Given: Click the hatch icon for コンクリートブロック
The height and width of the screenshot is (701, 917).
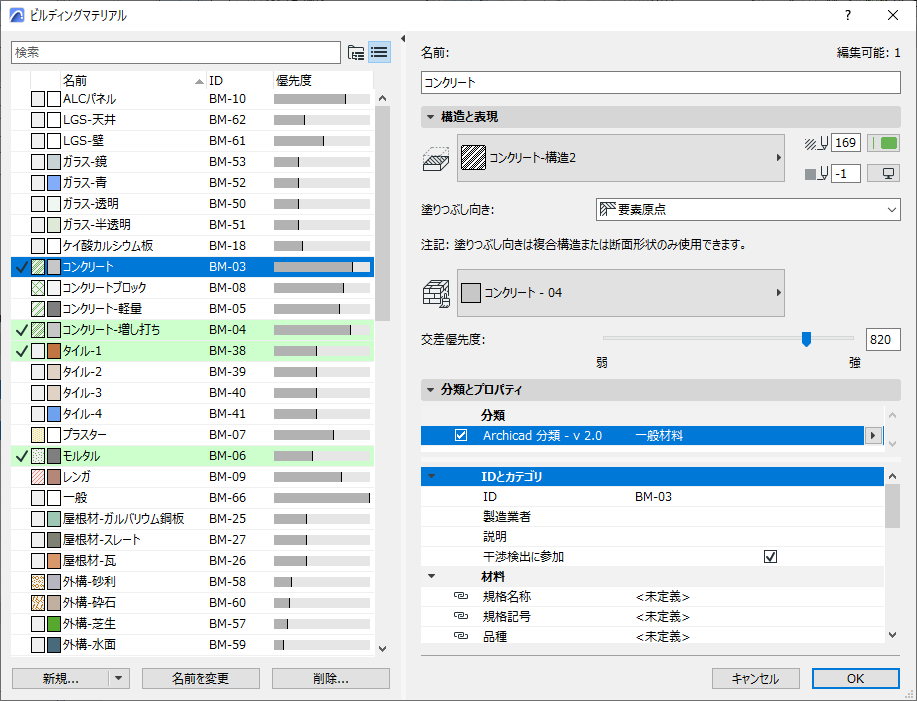Looking at the screenshot, I should pos(38,288).
